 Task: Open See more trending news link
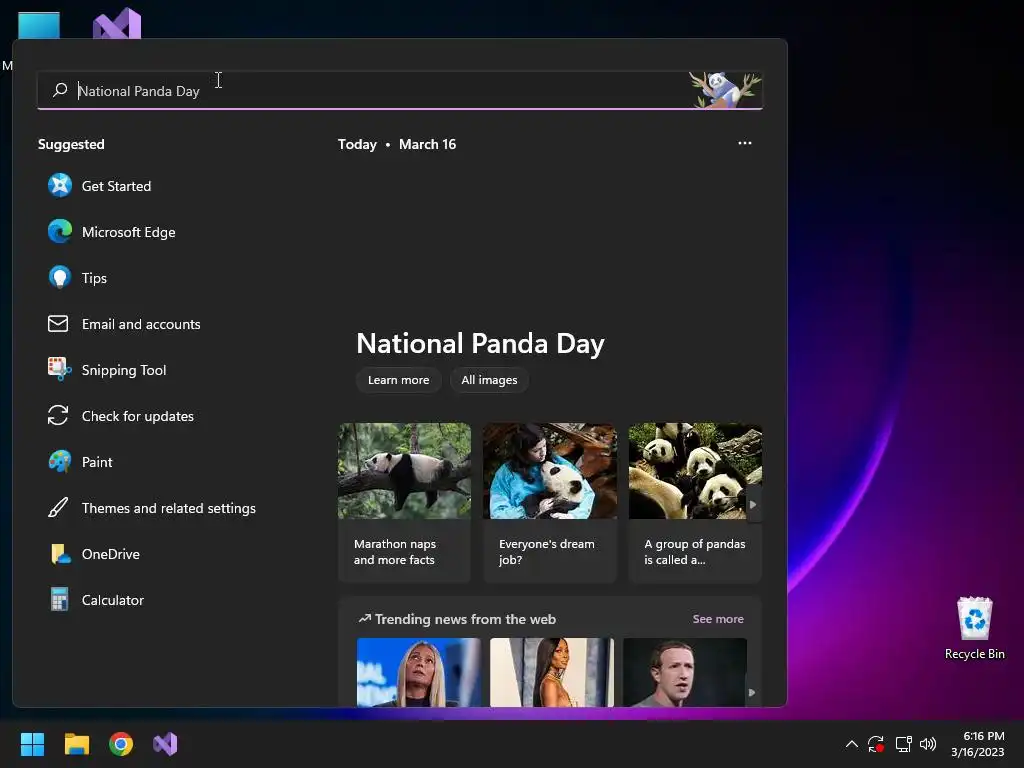pyautogui.click(x=718, y=618)
